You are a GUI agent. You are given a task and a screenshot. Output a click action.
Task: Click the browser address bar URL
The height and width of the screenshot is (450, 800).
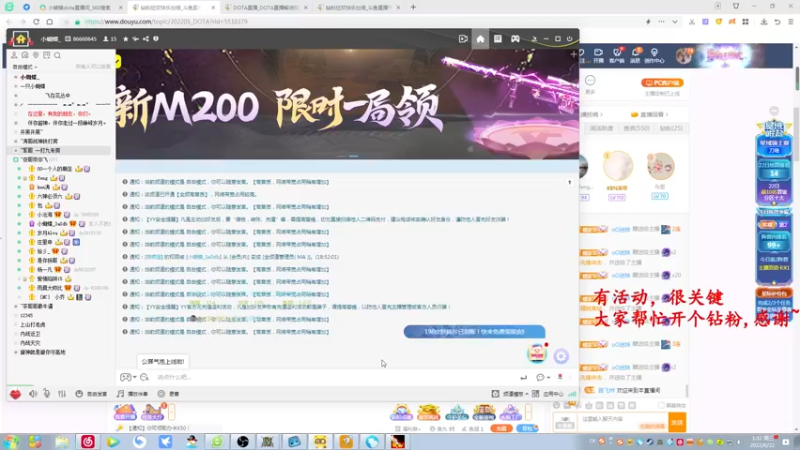click(166, 21)
